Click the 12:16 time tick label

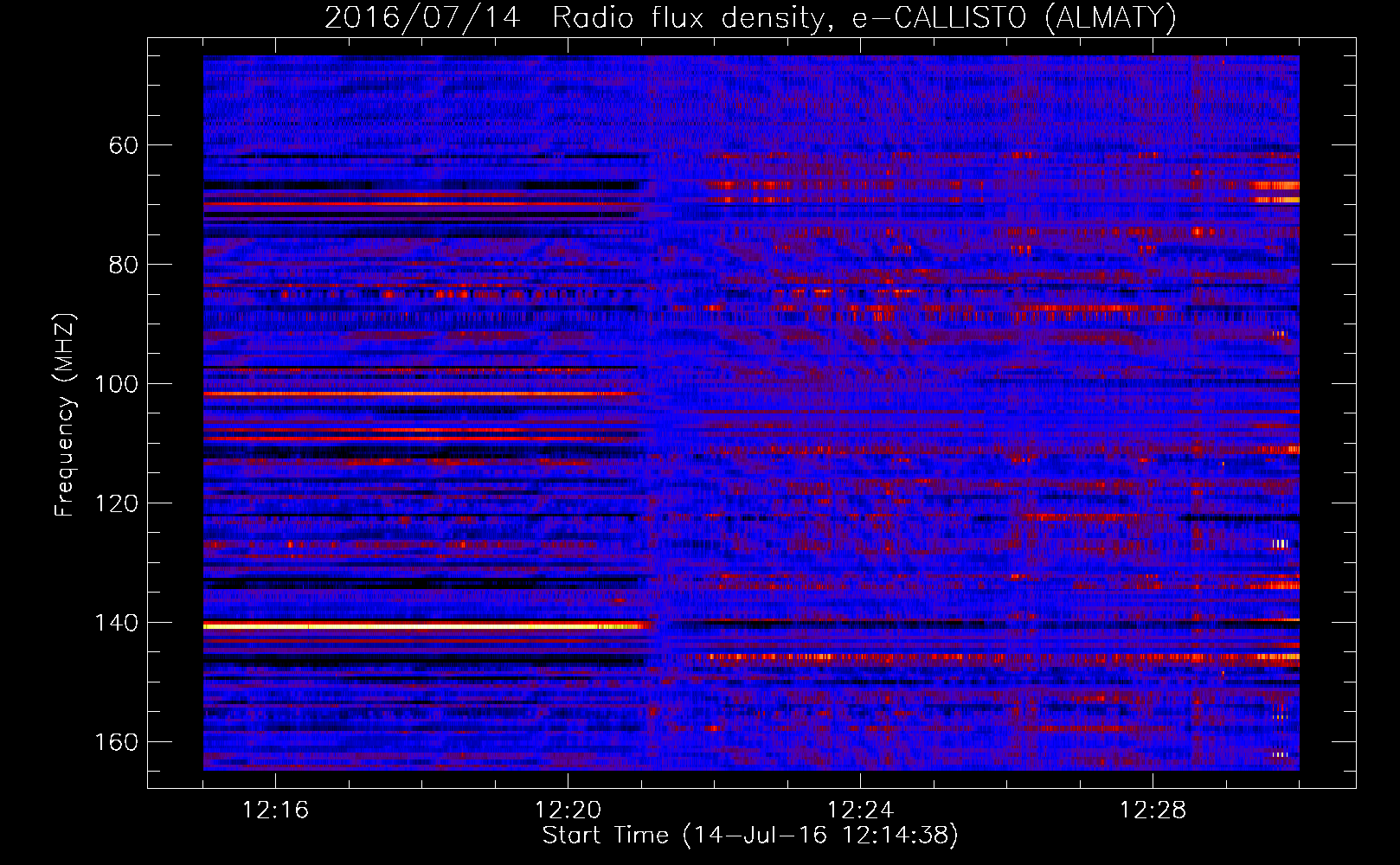point(275,811)
